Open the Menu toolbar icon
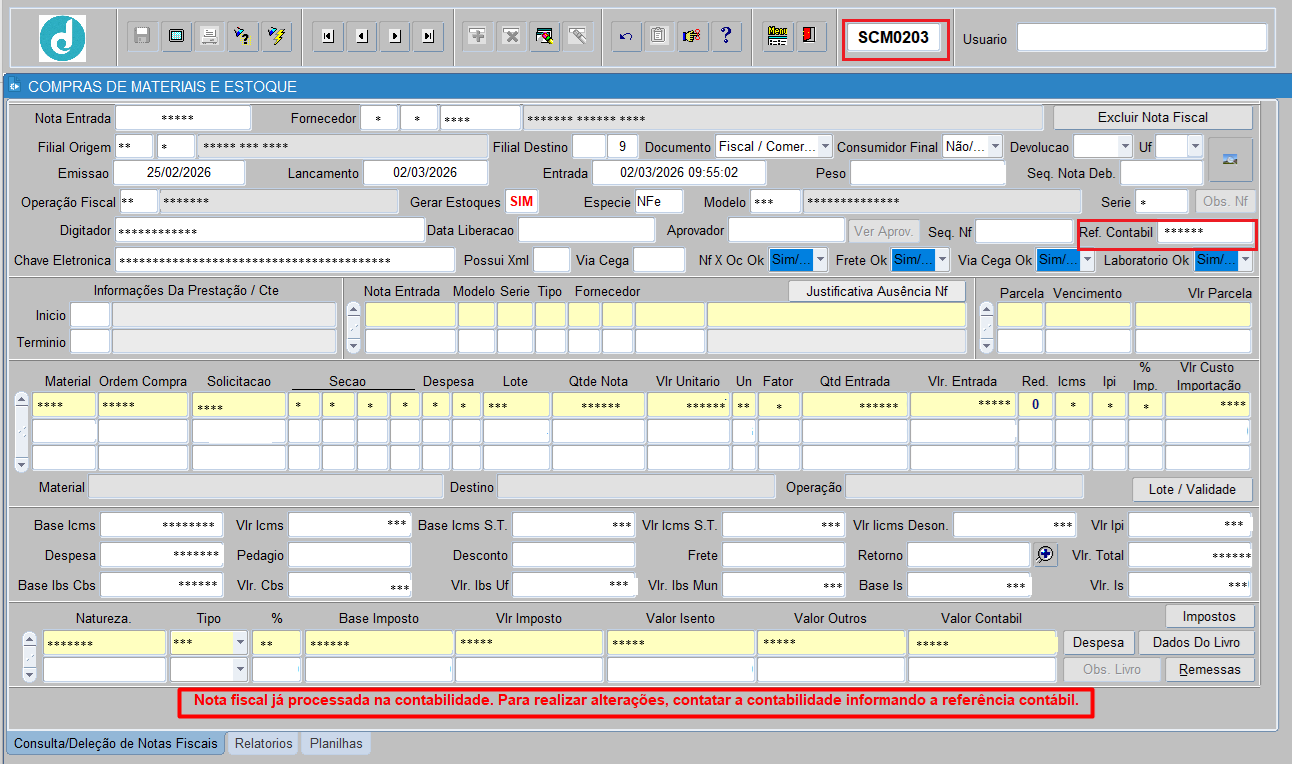 click(x=777, y=36)
